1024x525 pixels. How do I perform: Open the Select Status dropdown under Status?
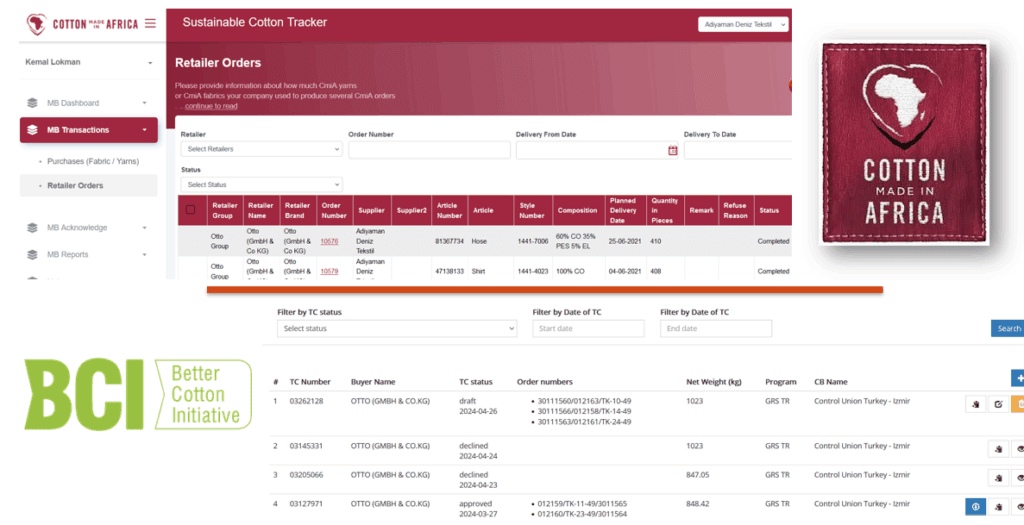point(262,185)
